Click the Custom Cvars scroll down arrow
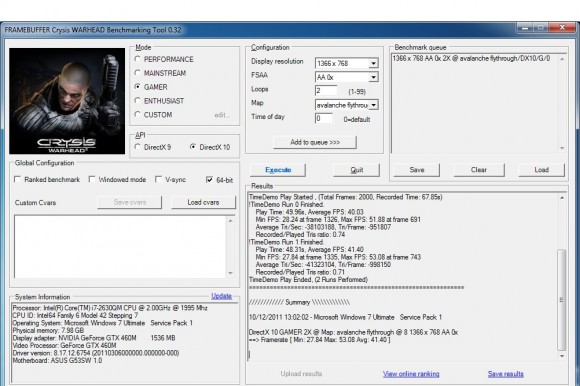Screen dimensions: 580x386 [230, 273]
